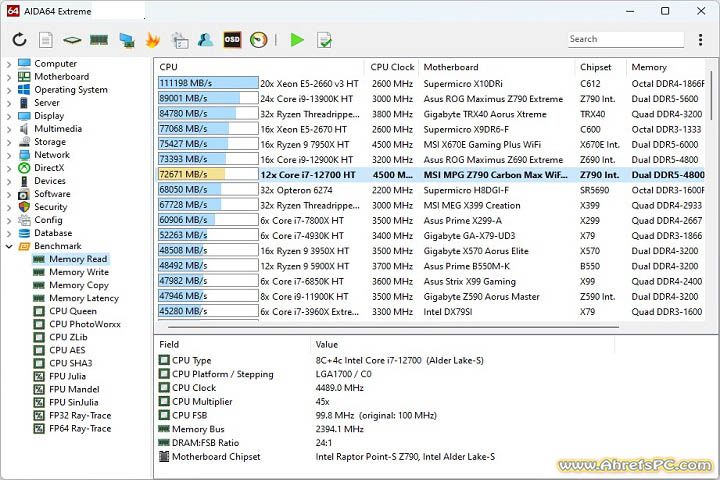This screenshot has width=720, height=480.
Task: Select the FPU SinJulia benchmark
Action: click(x=74, y=402)
